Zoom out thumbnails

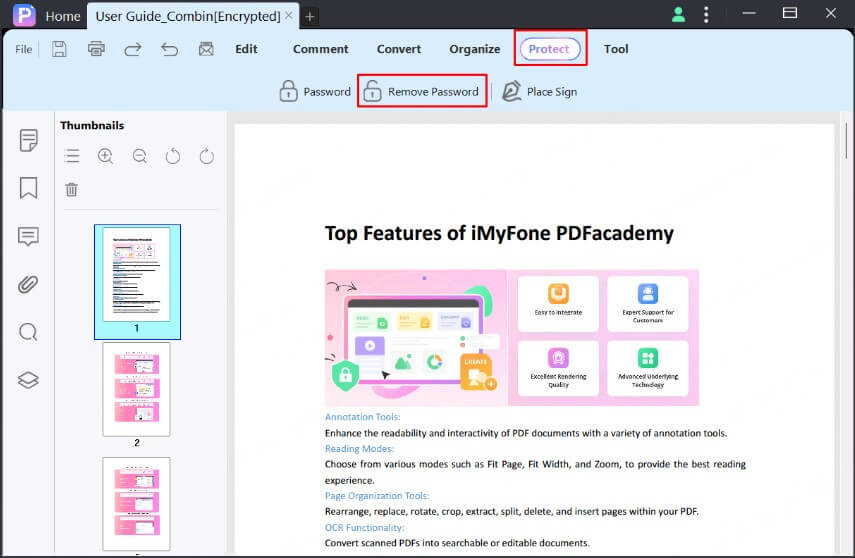tap(140, 157)
